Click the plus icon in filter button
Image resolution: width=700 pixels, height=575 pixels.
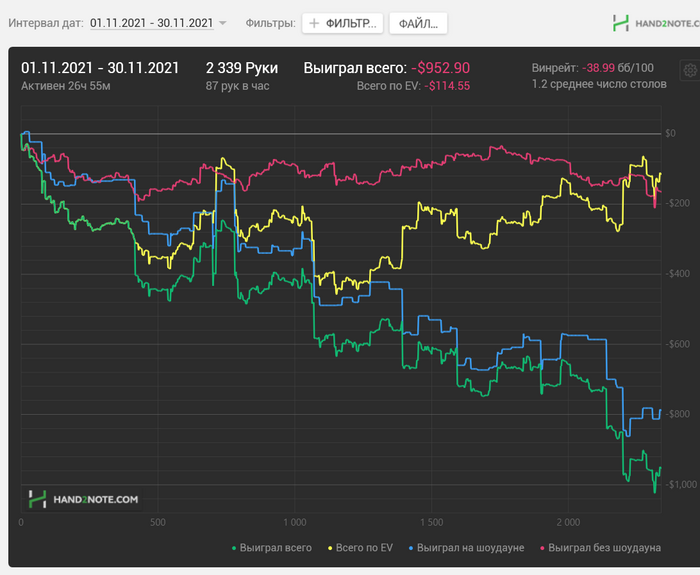tap(314, 23)
